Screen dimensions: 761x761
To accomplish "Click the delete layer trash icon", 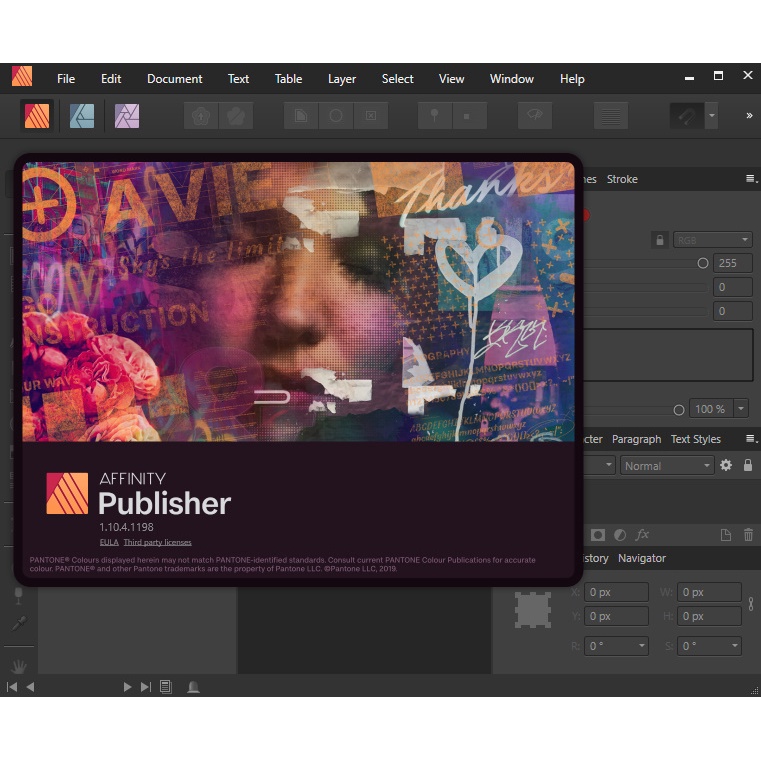I will [748, 535].
